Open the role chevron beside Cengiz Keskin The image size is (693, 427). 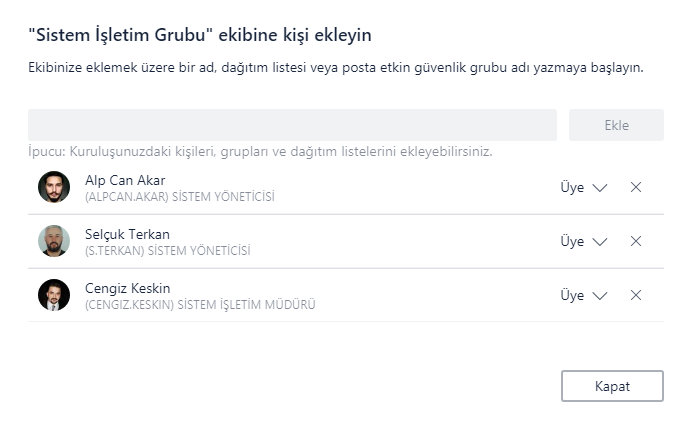(x=600, y=296)
